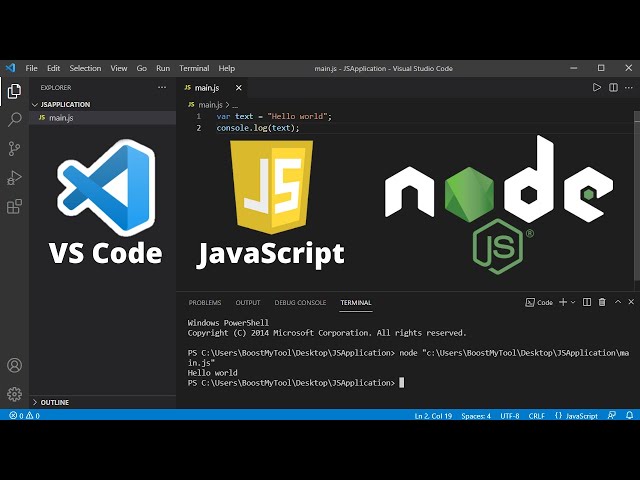Click the EXPLORER sidebar title

tap(56, 88)
